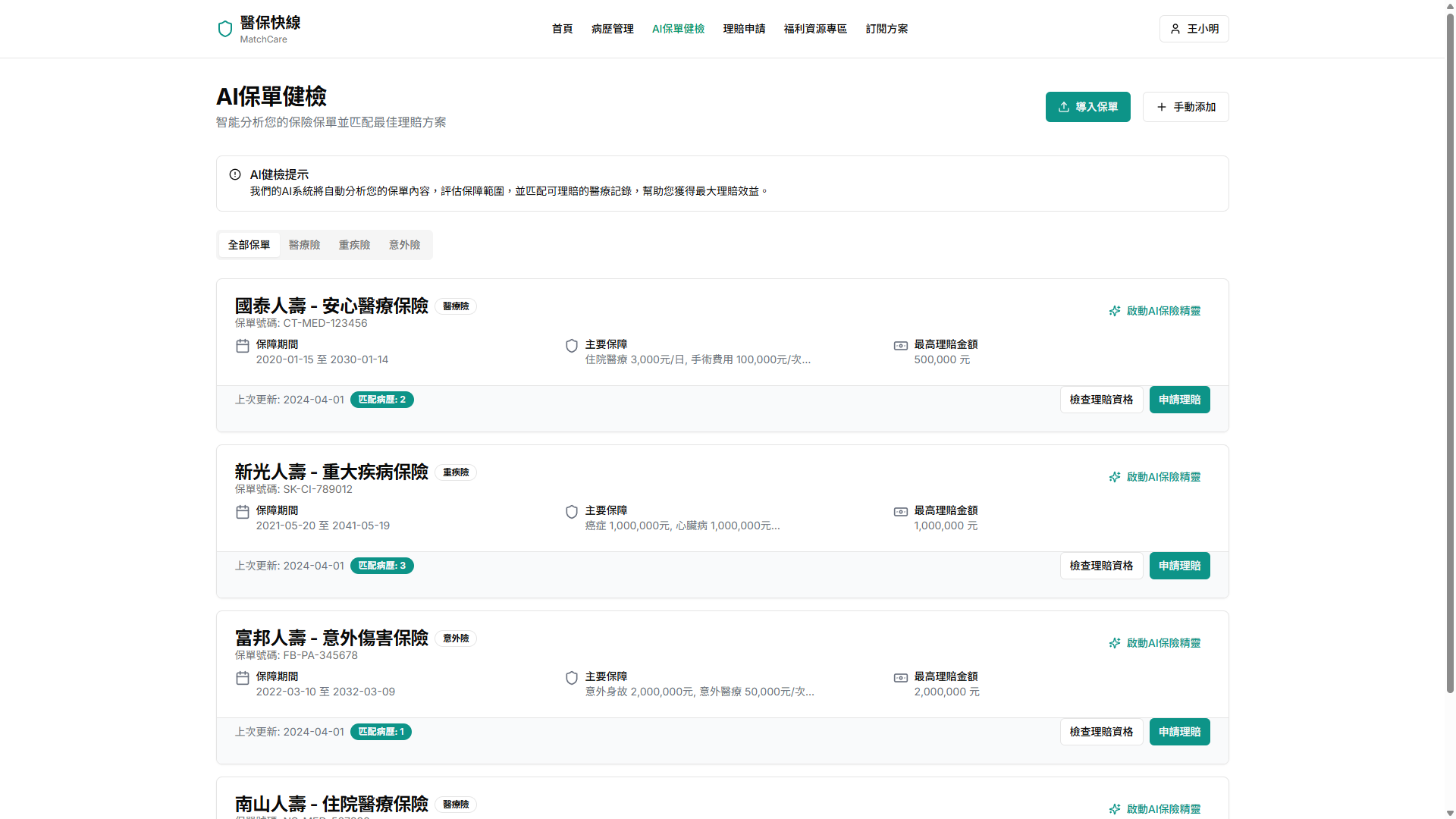This screenshot has width=1456, height=819.
Task: Open the 訂閱方案 navigation link
Action: pos(886,29)
